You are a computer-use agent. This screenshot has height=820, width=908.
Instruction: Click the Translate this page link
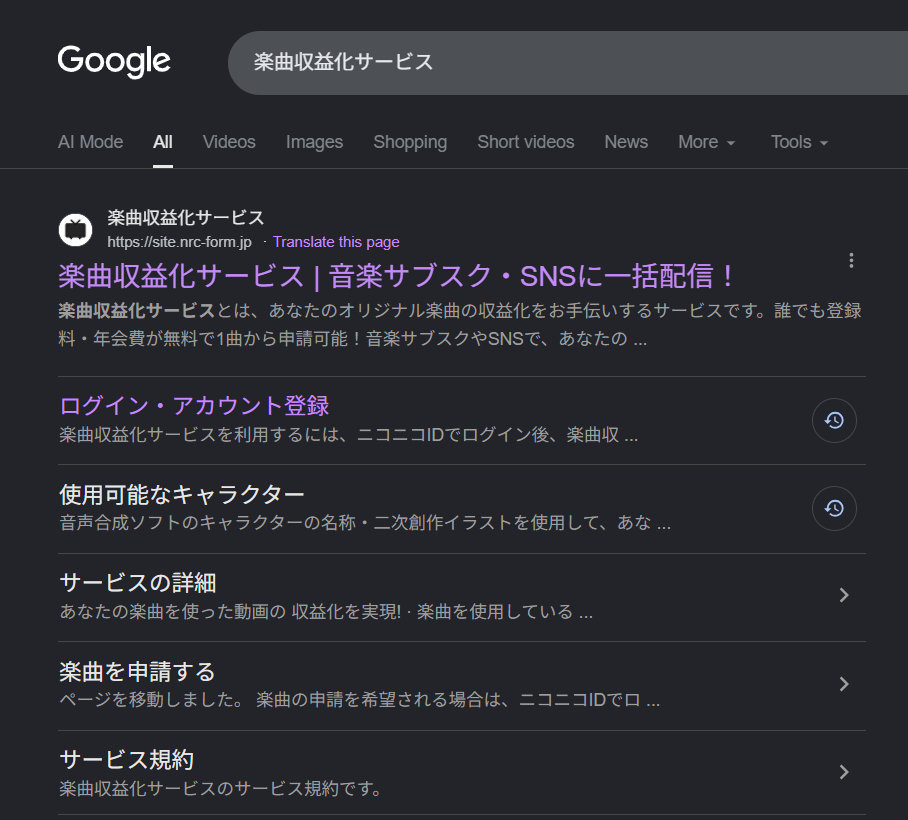336,242
